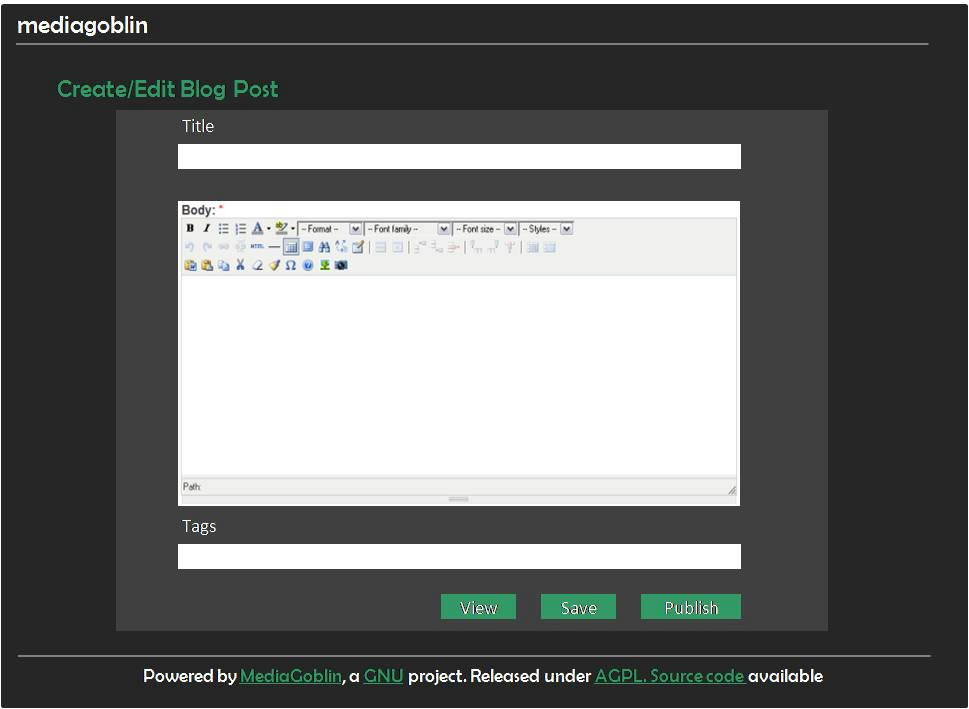Screen dimensions: 969x709
Task: Open the AGPL license link
Action: click(x=620, y=676)
